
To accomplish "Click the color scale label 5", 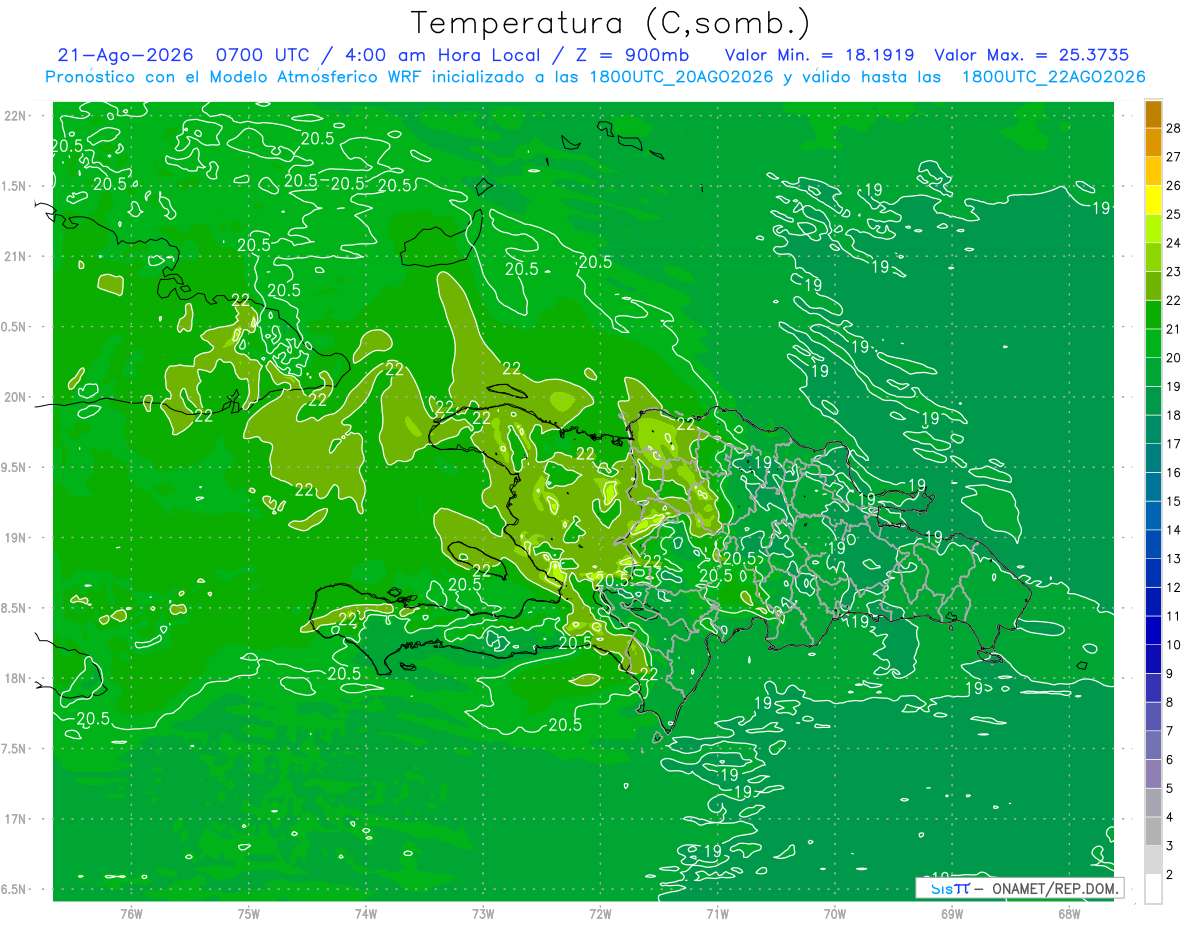I will click(1170, 789).
